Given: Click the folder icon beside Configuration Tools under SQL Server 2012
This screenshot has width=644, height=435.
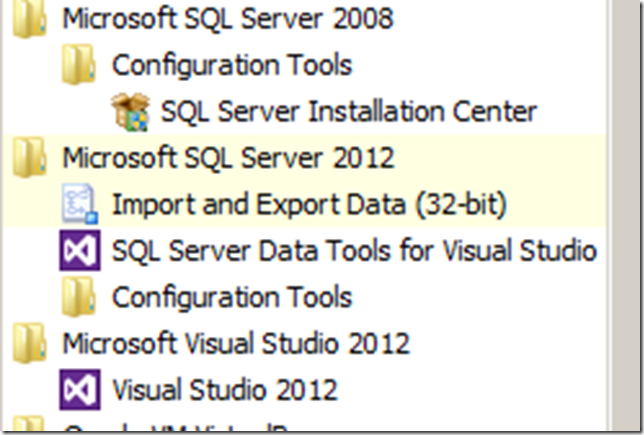Looking at the screenshot, I should point(78,297).
